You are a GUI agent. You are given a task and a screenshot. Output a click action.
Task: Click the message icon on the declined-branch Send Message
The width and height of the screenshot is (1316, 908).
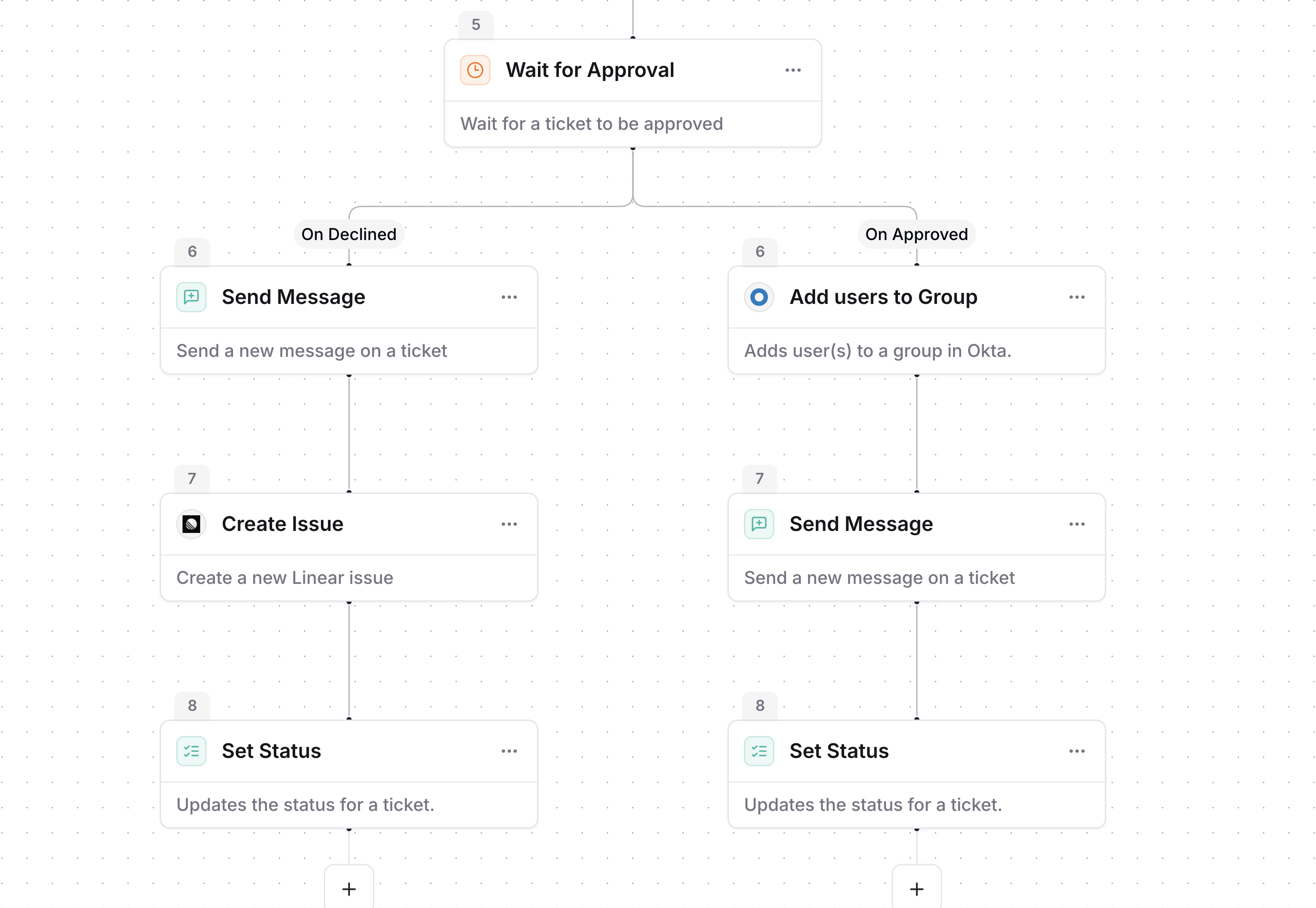(x=191, y=297)
